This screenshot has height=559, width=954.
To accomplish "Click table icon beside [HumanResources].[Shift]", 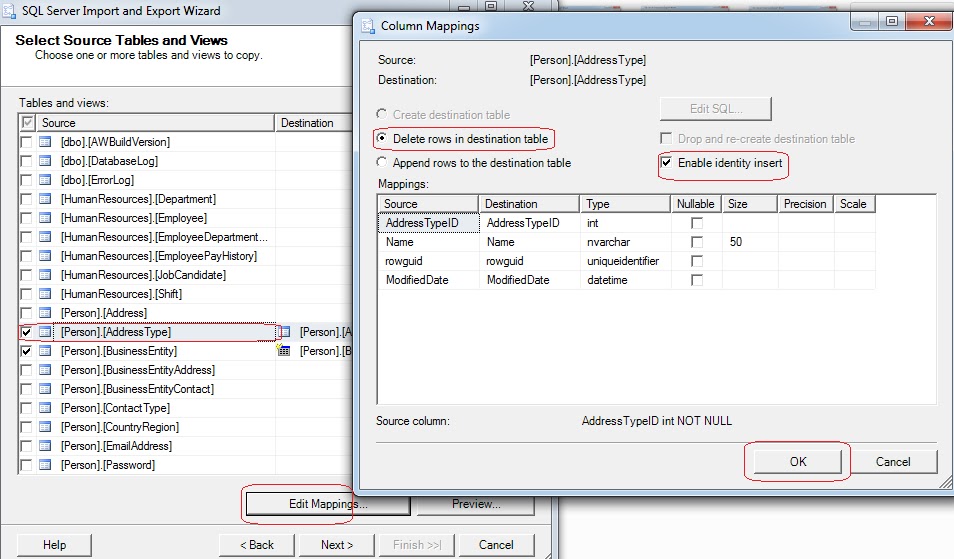I will 45,294.
